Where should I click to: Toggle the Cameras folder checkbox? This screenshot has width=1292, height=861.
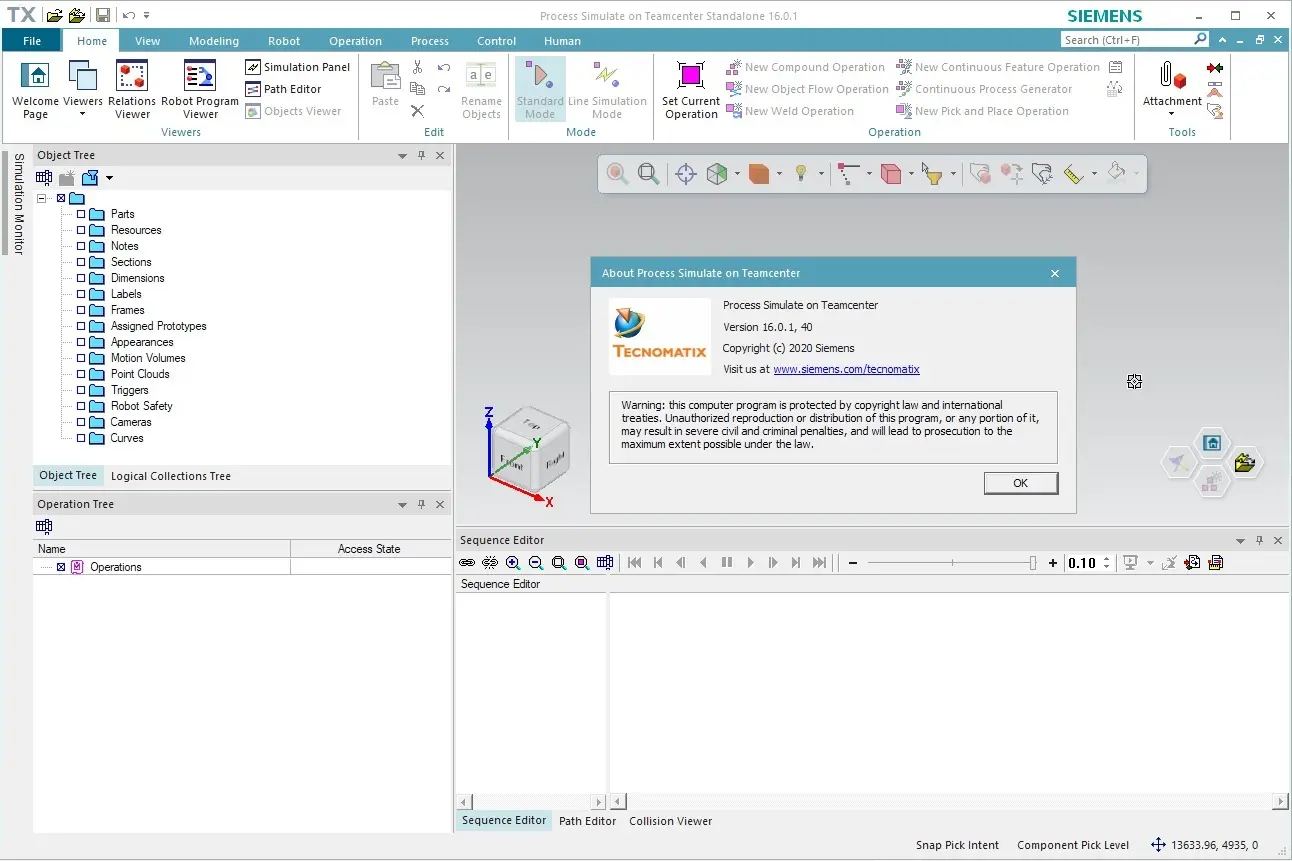tap(82, 422)
